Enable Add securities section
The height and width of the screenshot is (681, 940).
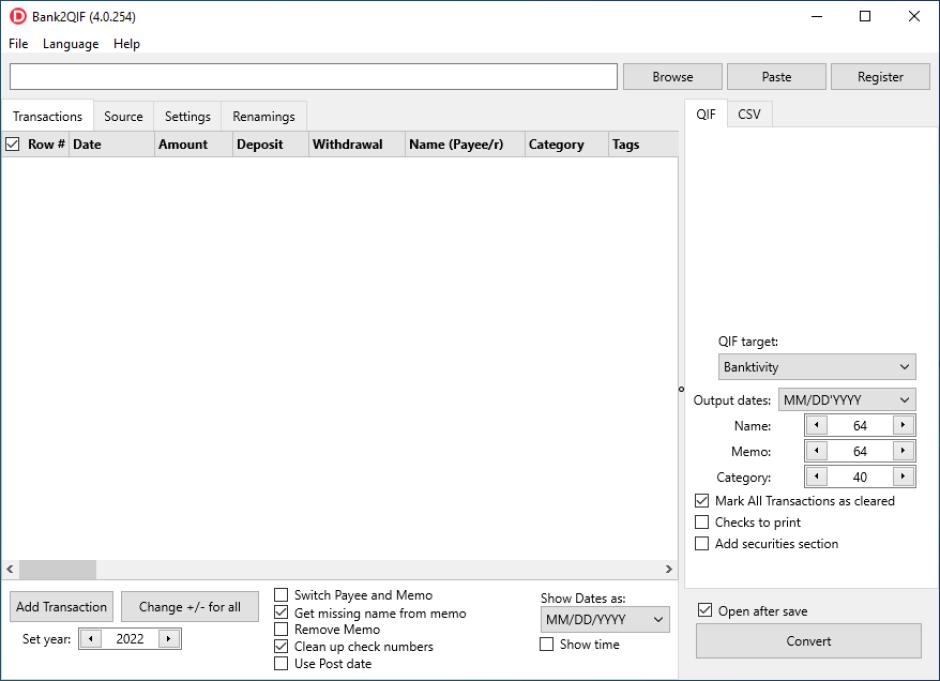(701, 544)
